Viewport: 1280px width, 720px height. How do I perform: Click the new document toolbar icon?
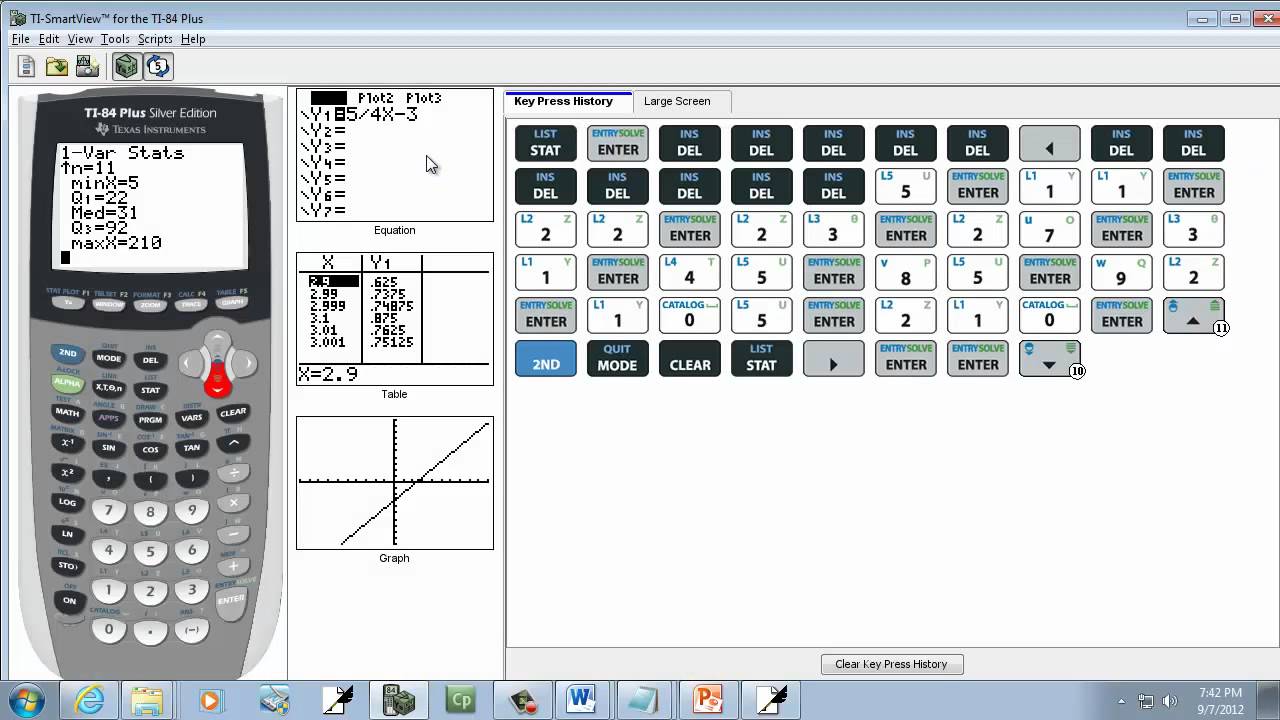coord(26,67)
